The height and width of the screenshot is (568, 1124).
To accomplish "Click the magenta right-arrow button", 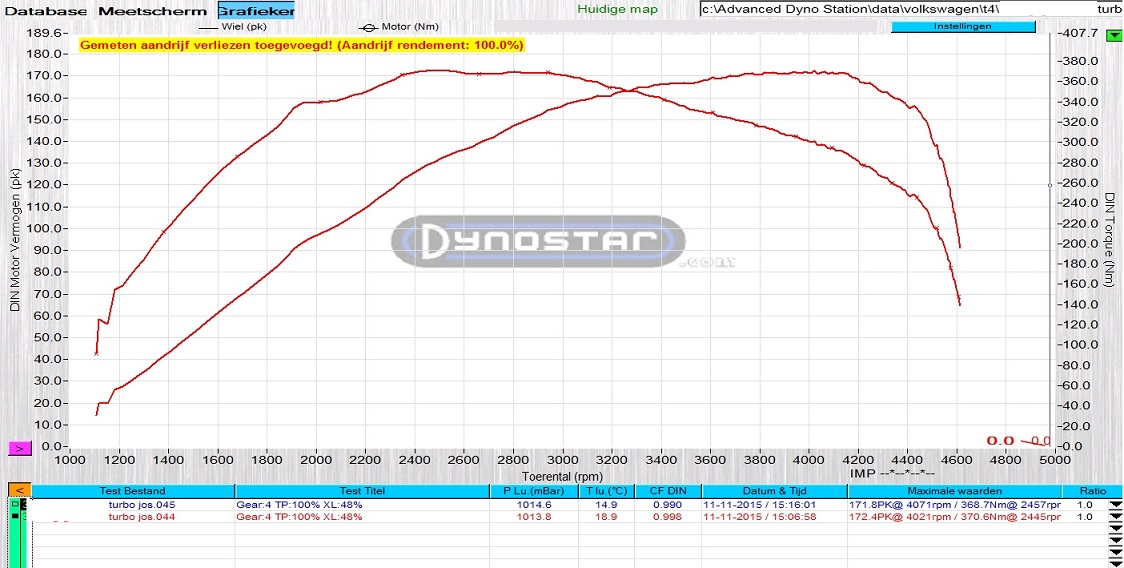I will pyautogui.click(x=22, y=449).
